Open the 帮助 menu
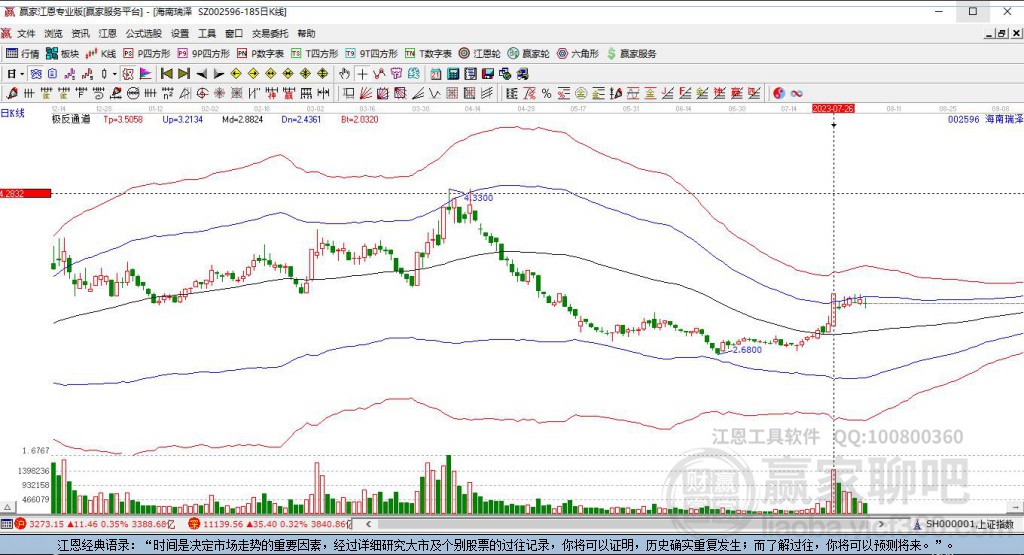The width and height of the screenshot is (1024, 555). point(306,33)
